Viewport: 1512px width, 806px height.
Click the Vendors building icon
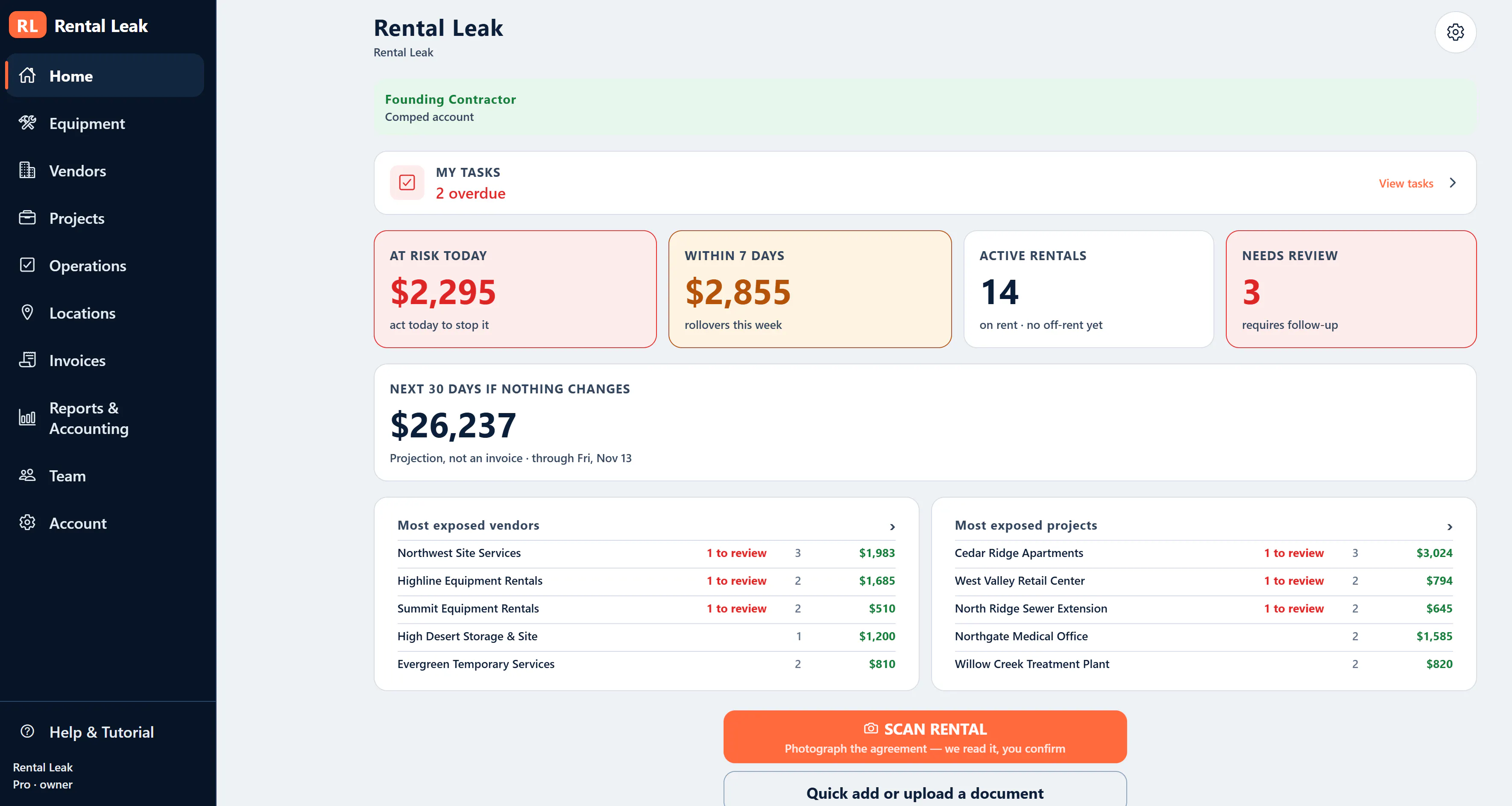(27, 170)
